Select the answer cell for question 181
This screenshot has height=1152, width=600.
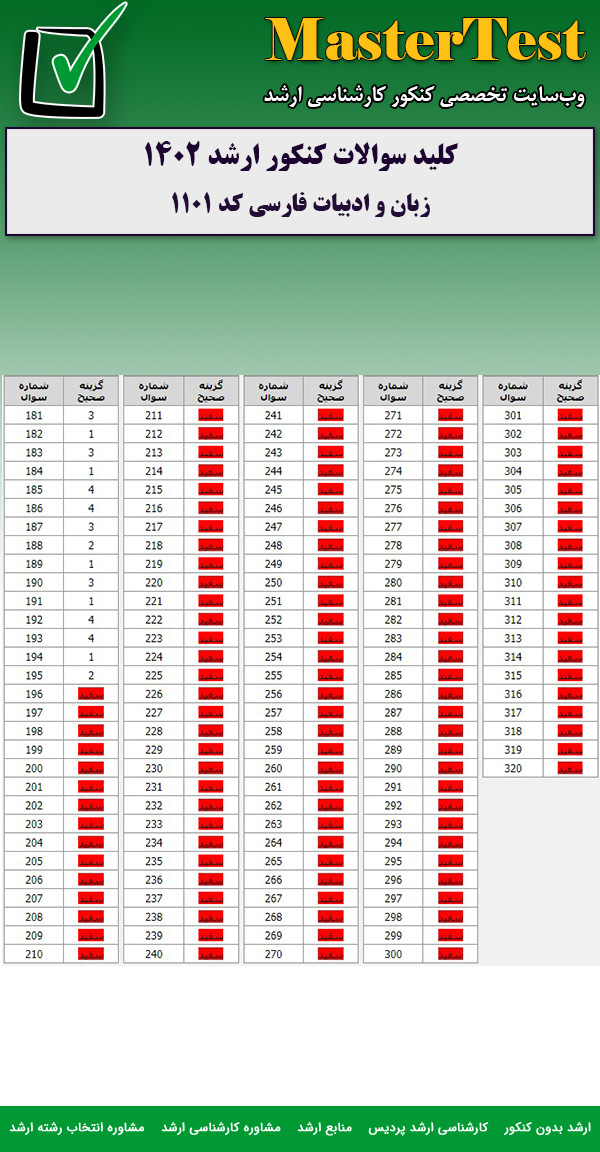pos(91,415)
